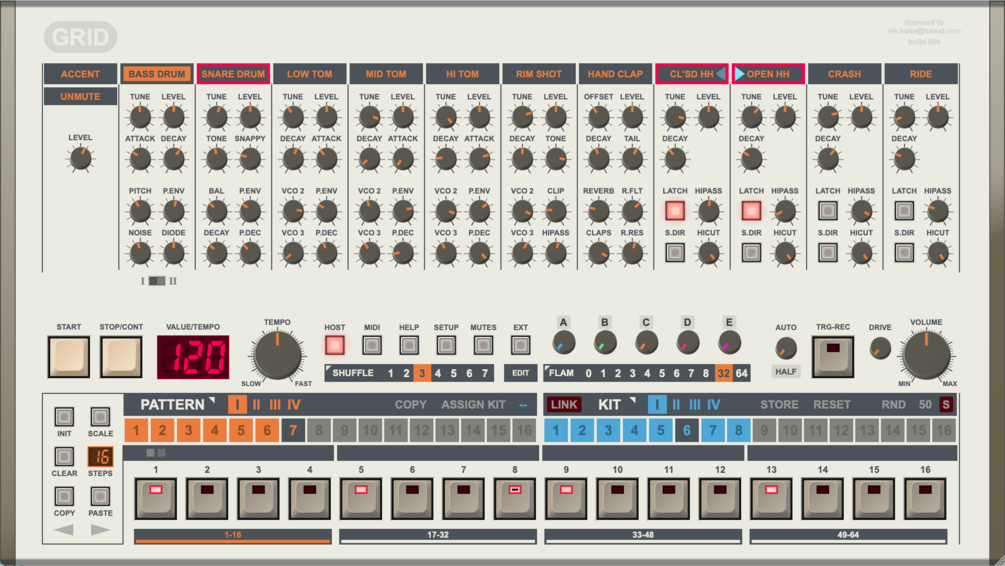Open the KIT menu triangle
1005x566 pixels.
[632, 400]
